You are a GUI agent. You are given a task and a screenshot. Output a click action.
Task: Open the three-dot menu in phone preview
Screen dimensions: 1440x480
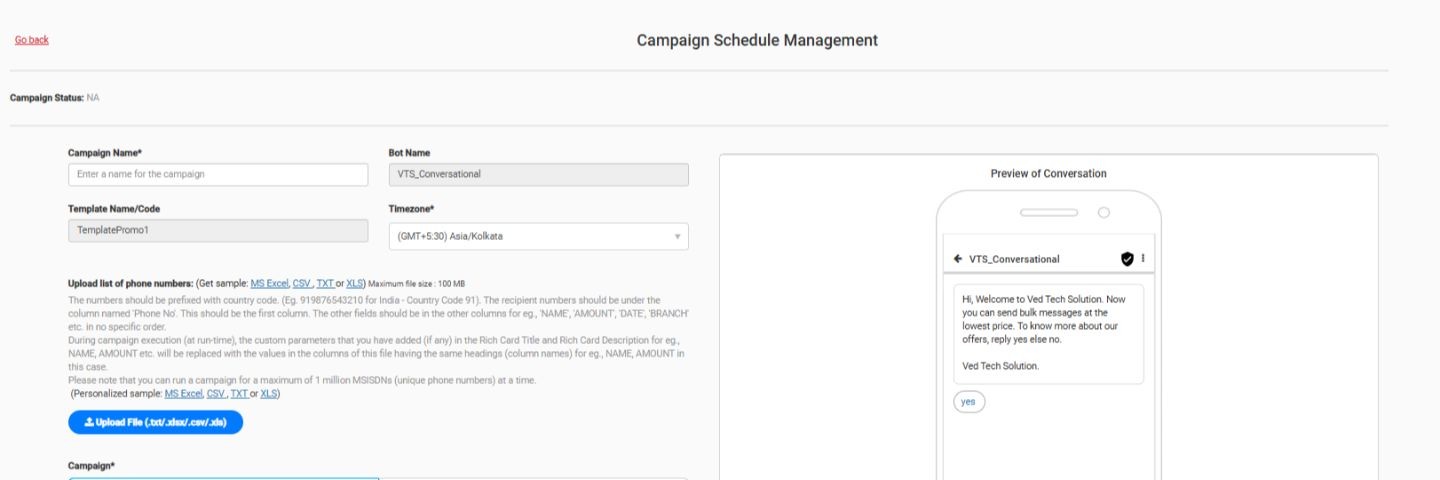[x=1143, y=258]
